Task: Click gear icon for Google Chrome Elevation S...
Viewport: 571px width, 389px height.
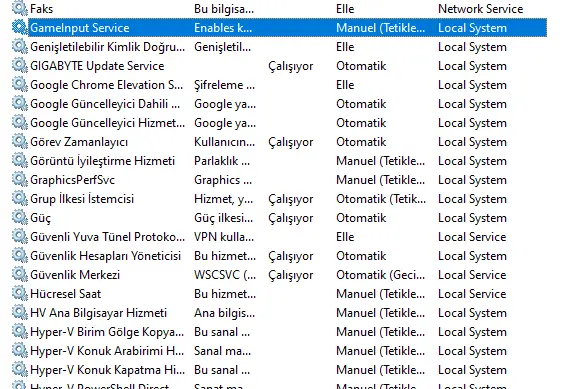Action: pyautogui.click(x=19, y=85)
